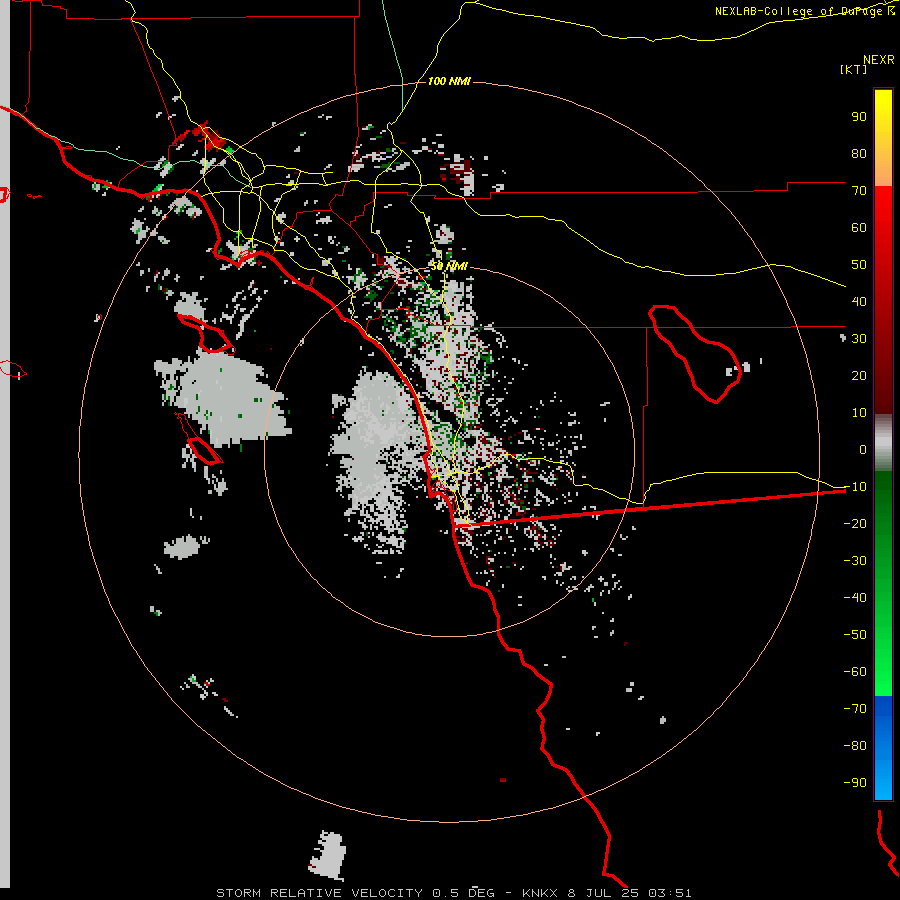Pick the yellow top segment of color bar
Screen dimensions: 900x900
click(883, 138)
